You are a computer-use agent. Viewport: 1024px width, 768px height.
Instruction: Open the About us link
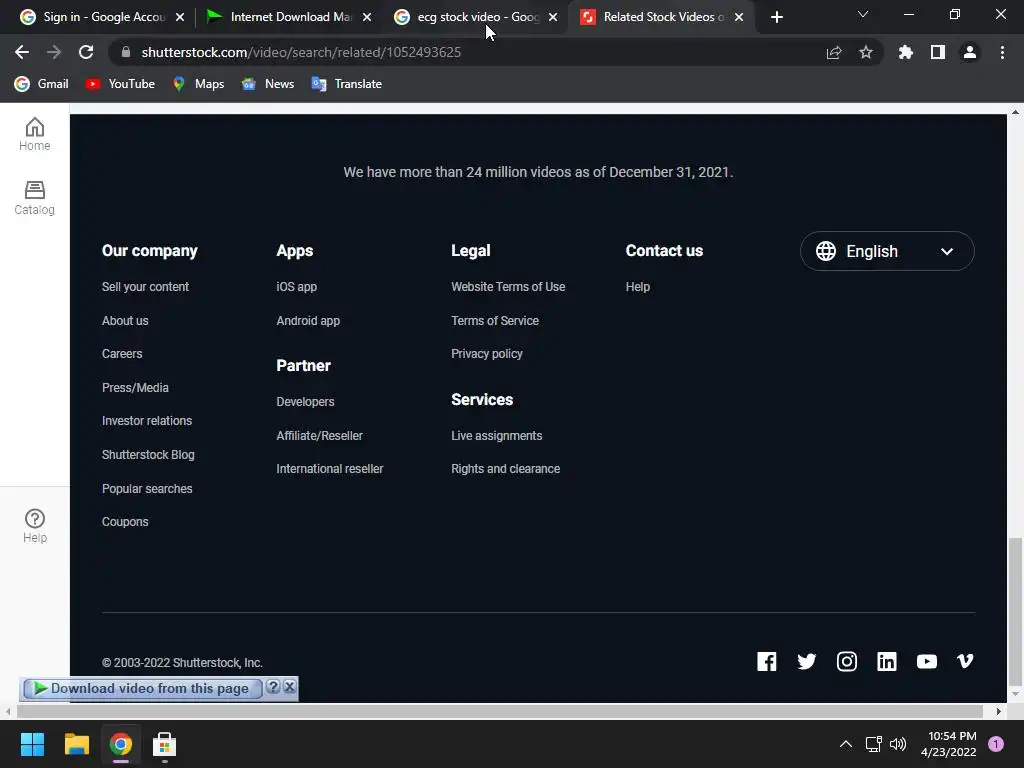point(125,321)
